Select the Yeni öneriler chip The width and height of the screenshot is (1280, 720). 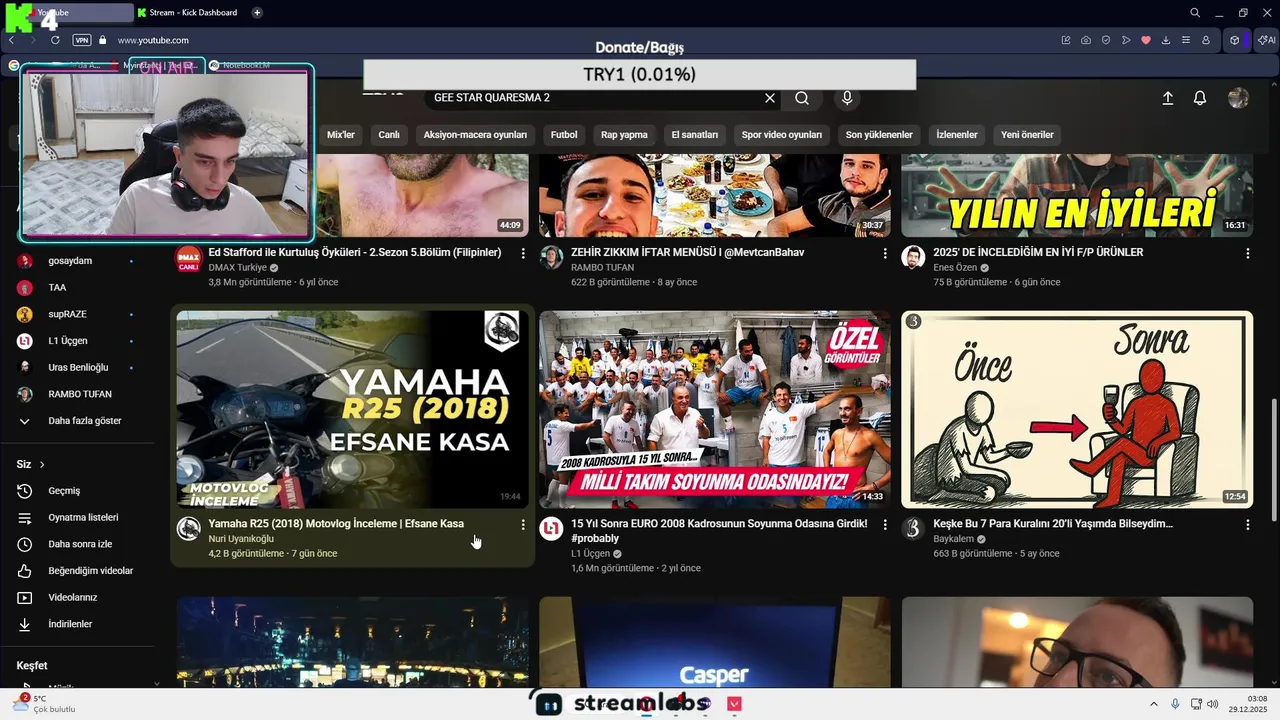pos(1027,135)
